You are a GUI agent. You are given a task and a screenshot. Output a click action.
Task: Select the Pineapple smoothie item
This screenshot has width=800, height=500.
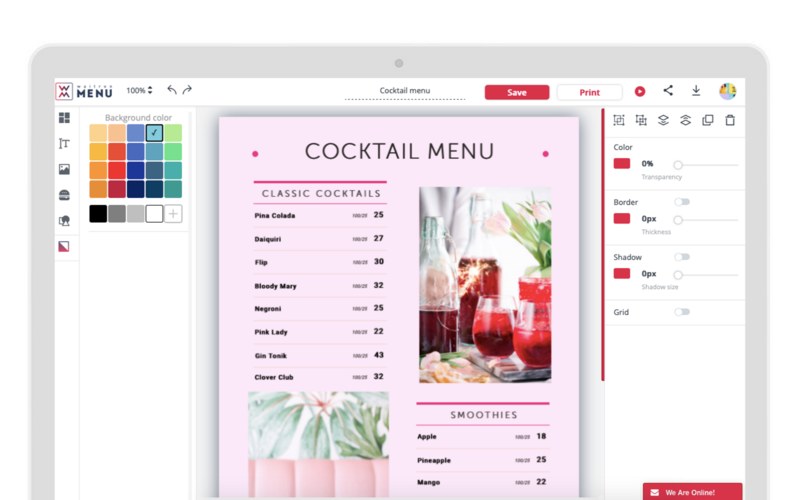(483, 460)
